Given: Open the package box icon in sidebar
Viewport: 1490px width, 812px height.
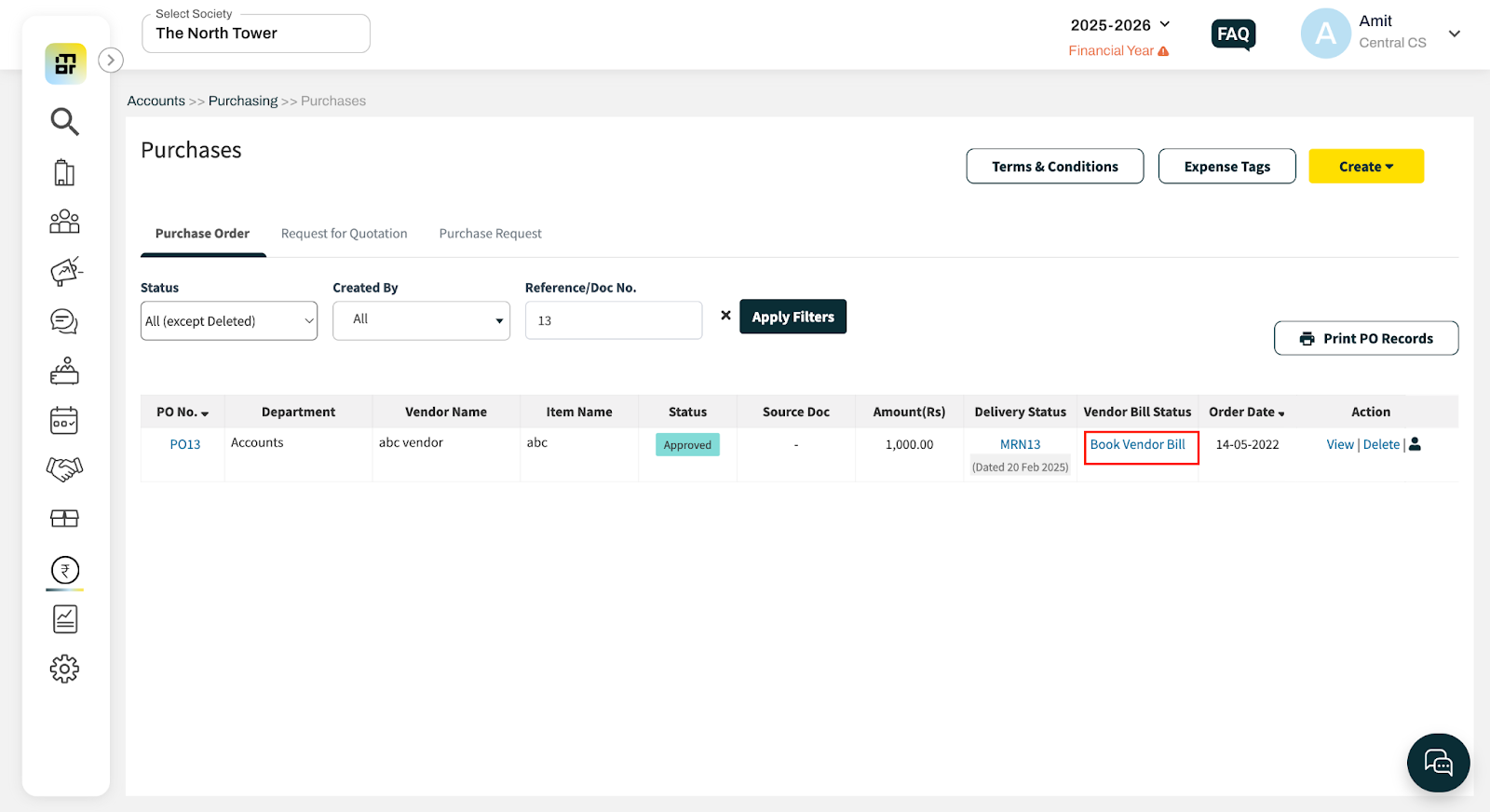Looking at the screenshot, I should coord(64,519).
